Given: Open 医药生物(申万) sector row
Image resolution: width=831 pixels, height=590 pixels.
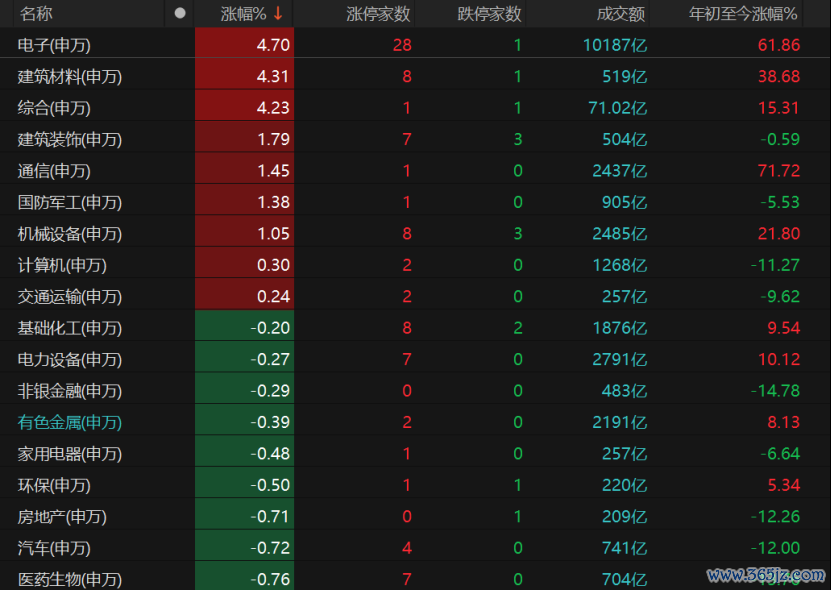Looking at the screenshot, I should [416, 578].
